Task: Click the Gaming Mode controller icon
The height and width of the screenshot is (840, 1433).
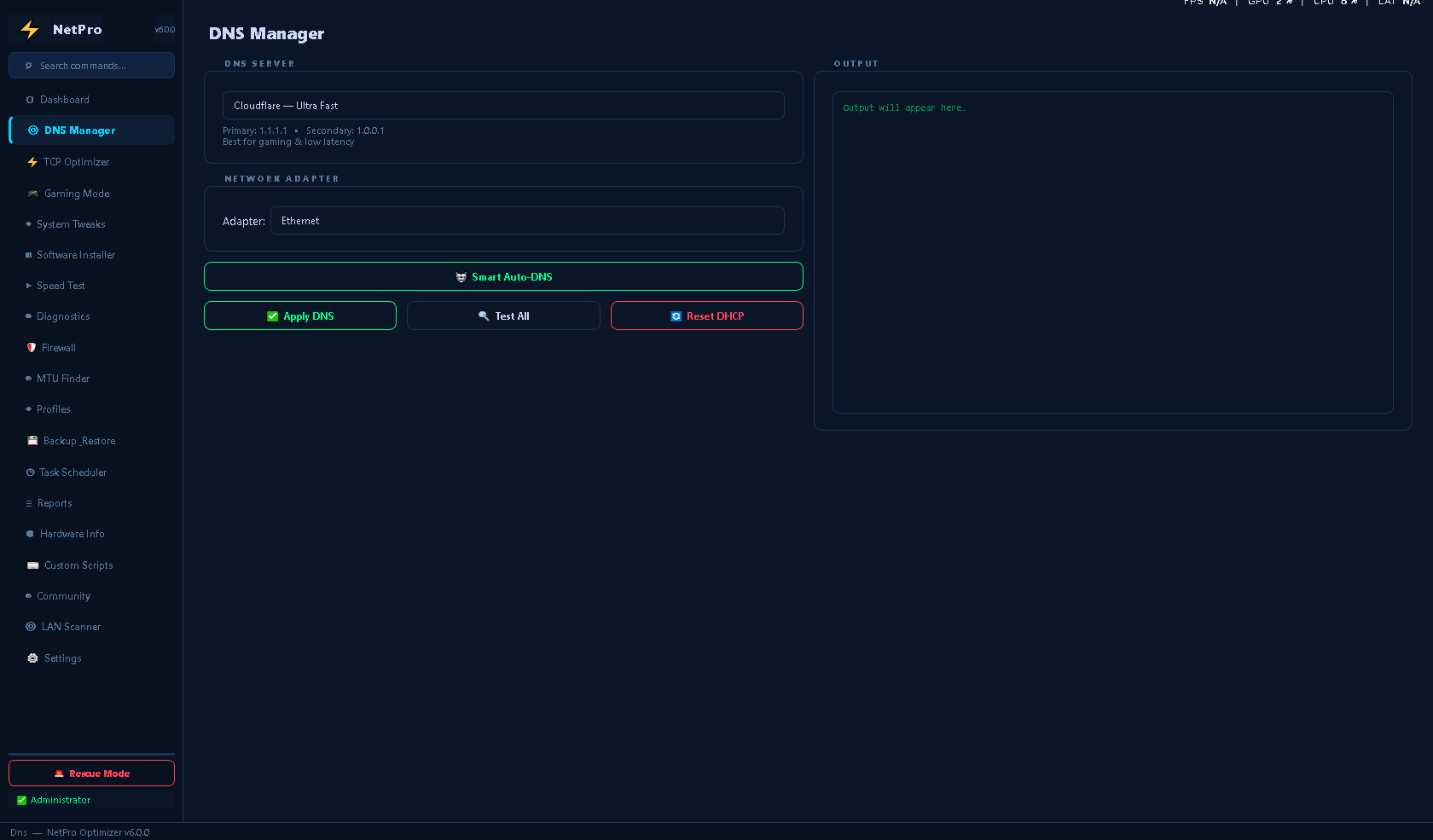Action: coord(33,194)
